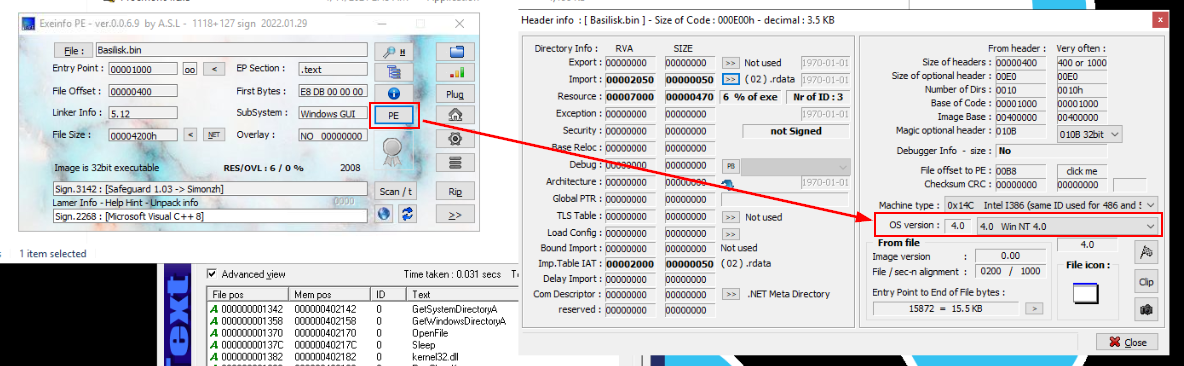Click the '>' button under Entry Point bytes
Image resolution: width=1184 pixels, height=366 pixels.
coord(1034,308)
